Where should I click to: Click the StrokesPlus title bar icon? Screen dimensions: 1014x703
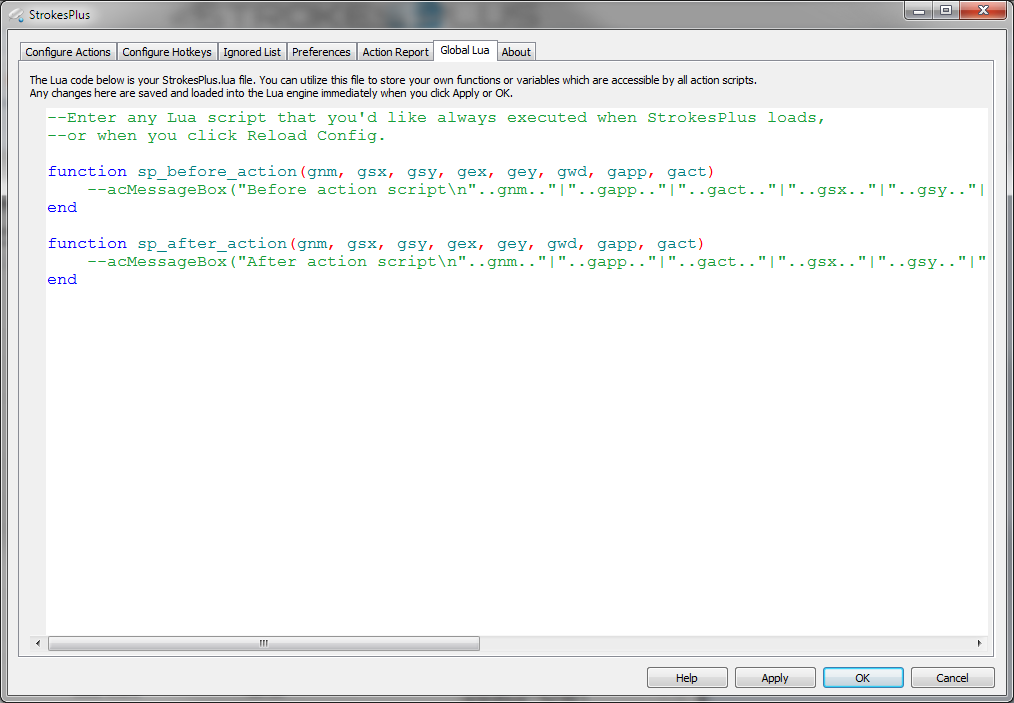pyautogui.click(x=16, y=14)
